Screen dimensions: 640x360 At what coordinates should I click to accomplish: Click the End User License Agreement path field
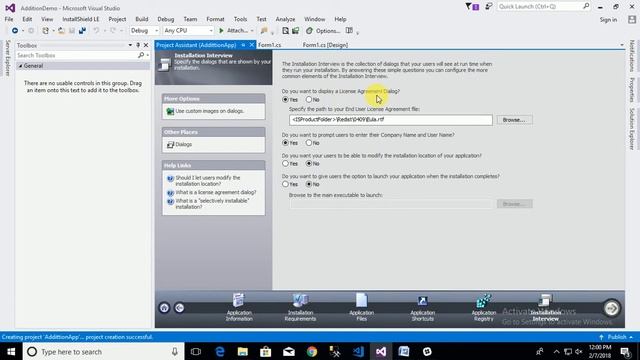tap(391, 120)
